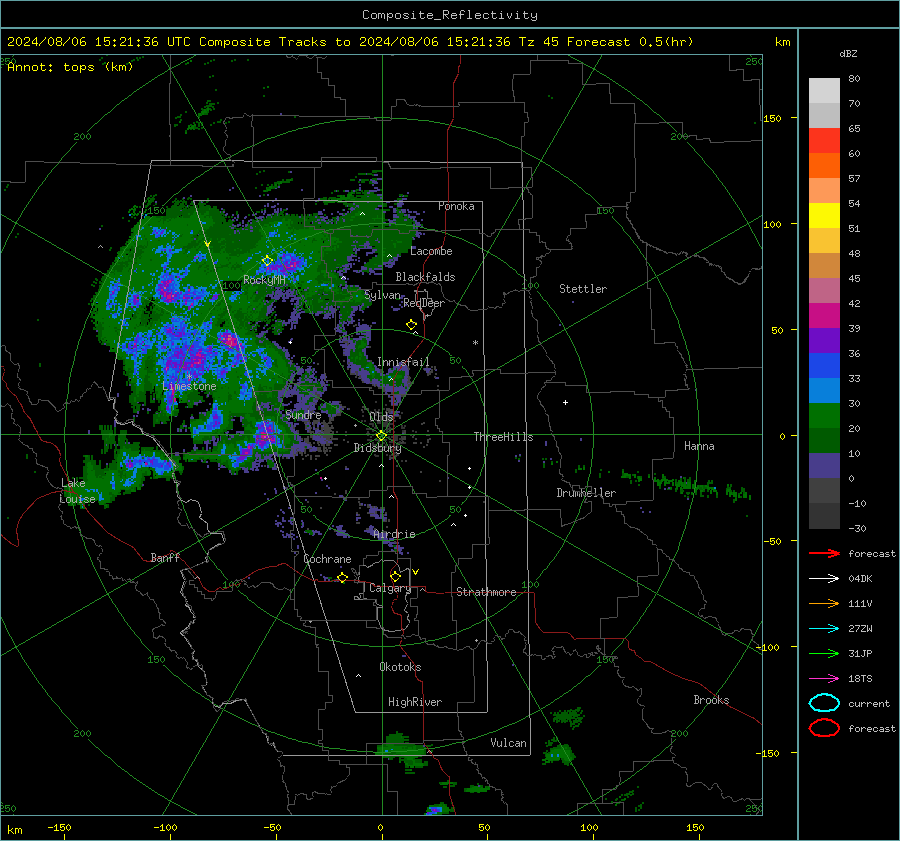
Task: Click the purple 39-36 dBZ color swatch
Action: pyautogui.click(x=824, y=340)
